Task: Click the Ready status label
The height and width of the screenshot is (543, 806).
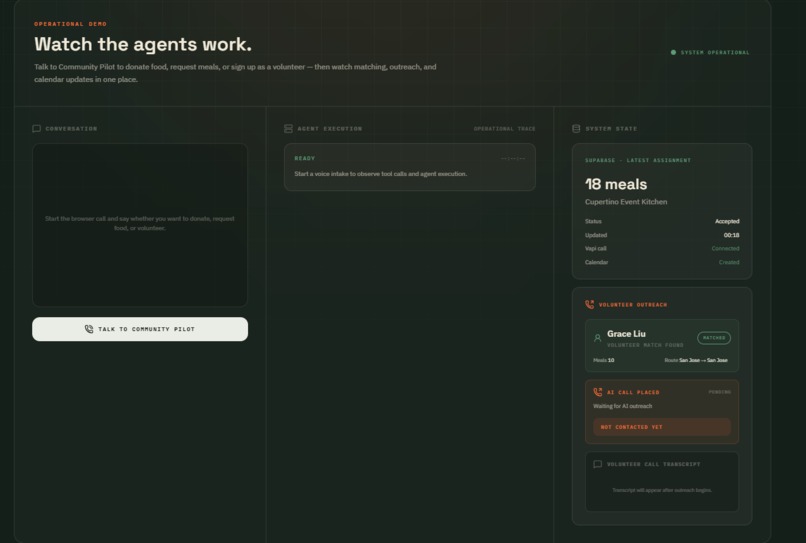Action: [x=305, y=158]
